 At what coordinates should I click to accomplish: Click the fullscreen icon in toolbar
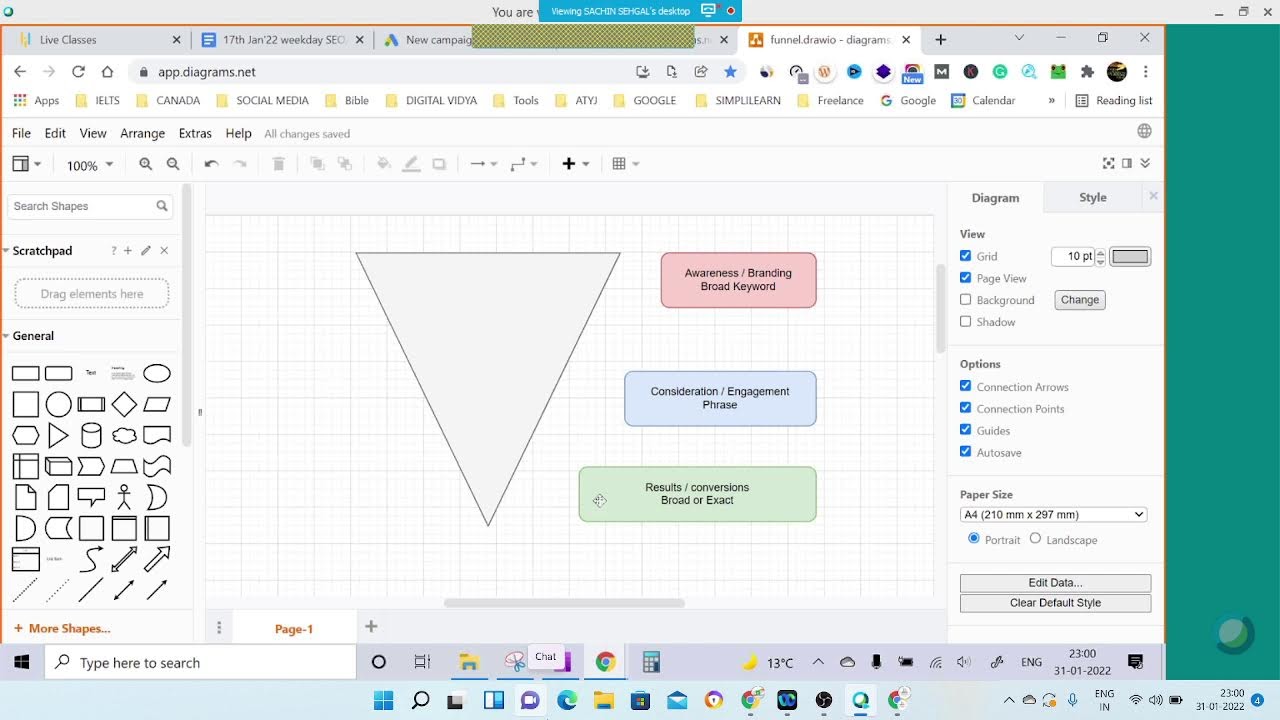tap(1108, 164)
